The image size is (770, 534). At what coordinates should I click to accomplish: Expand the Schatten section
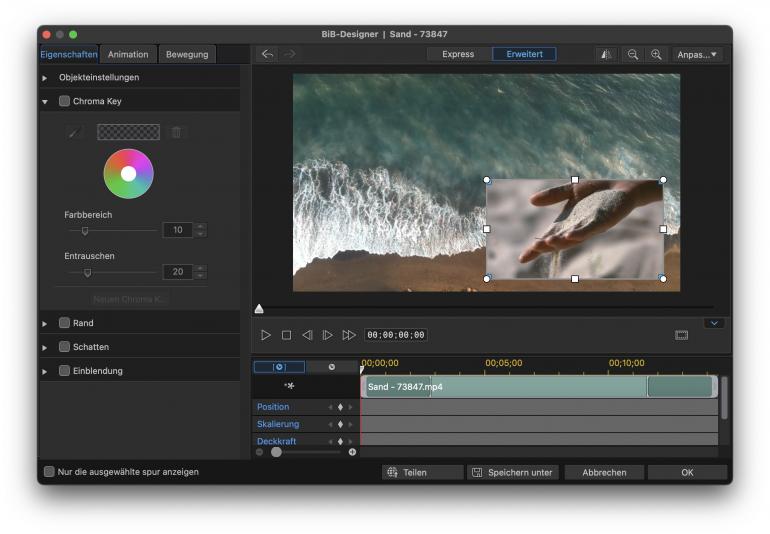pyautogui.click(x=45, y=348)
